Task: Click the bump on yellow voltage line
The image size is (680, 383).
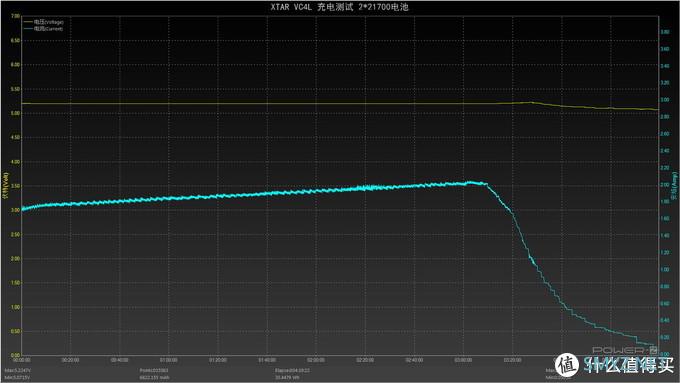Action: click(531, 102)
